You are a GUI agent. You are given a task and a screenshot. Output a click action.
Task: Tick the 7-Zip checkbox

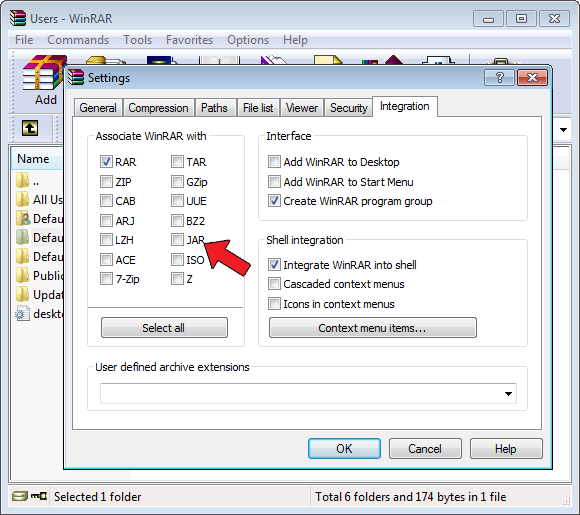(x=106, y=279)
